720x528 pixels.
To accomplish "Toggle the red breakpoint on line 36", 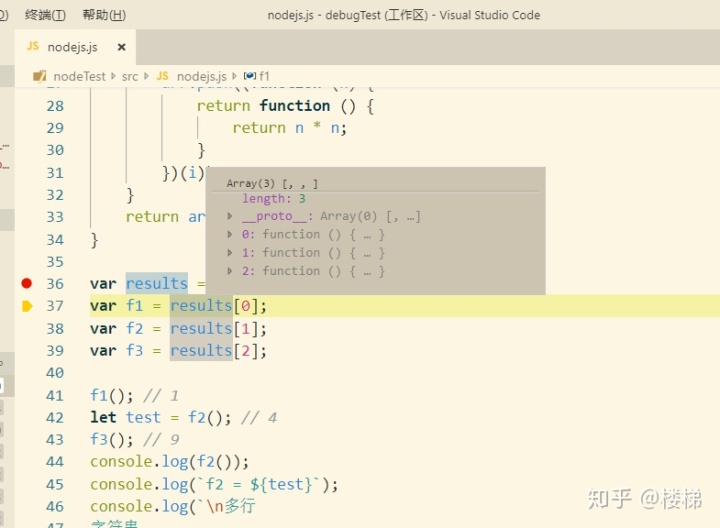I will (x=27, y=283).
